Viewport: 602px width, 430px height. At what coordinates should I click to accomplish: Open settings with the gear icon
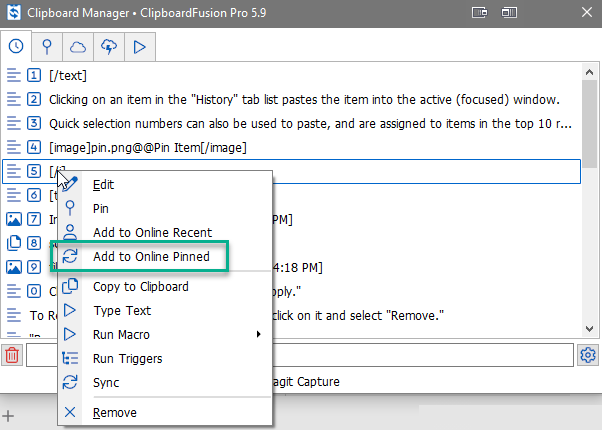[587, 355]
